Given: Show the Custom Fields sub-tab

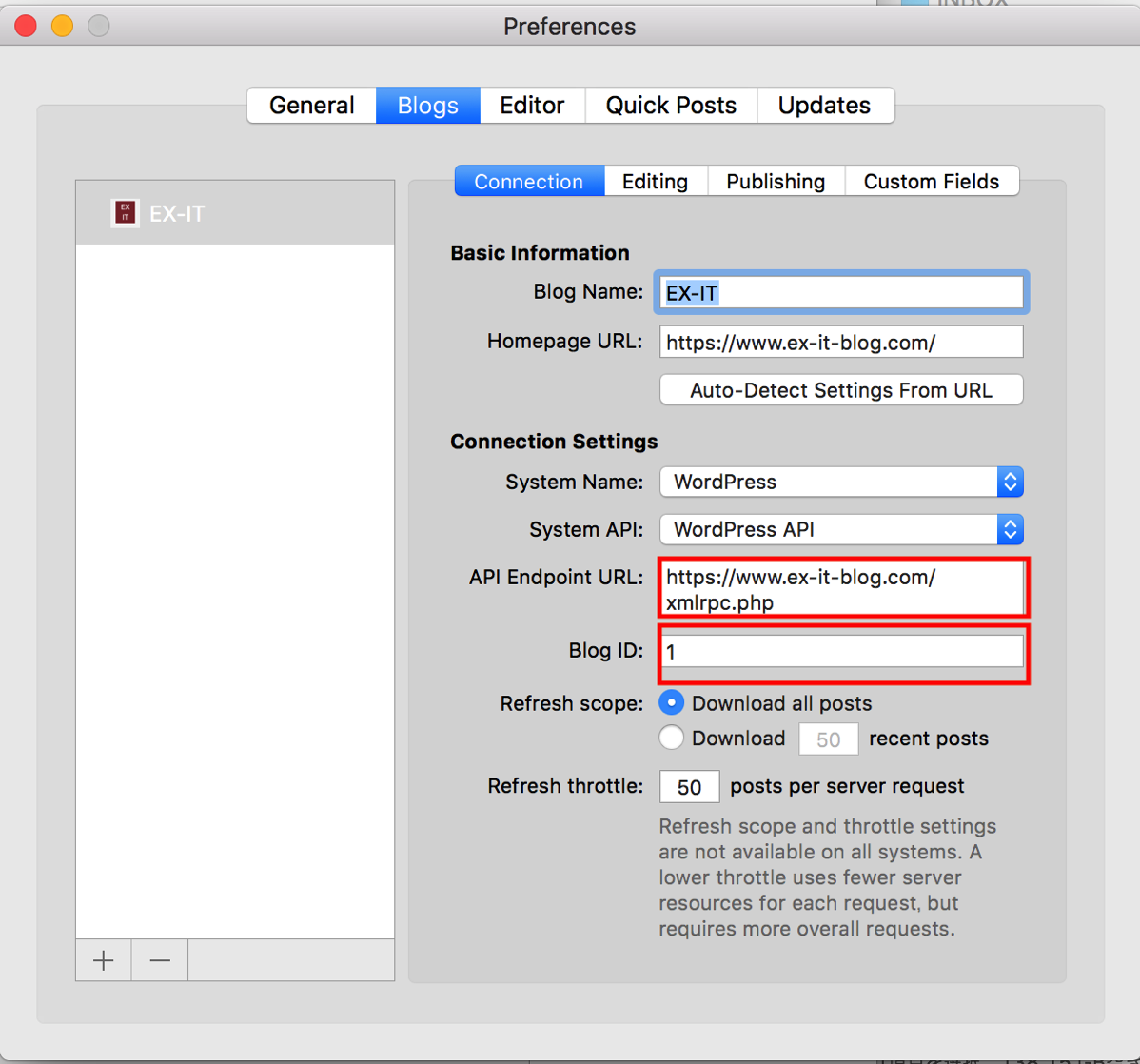Looking at the screenshot, I should coord(932,181).
